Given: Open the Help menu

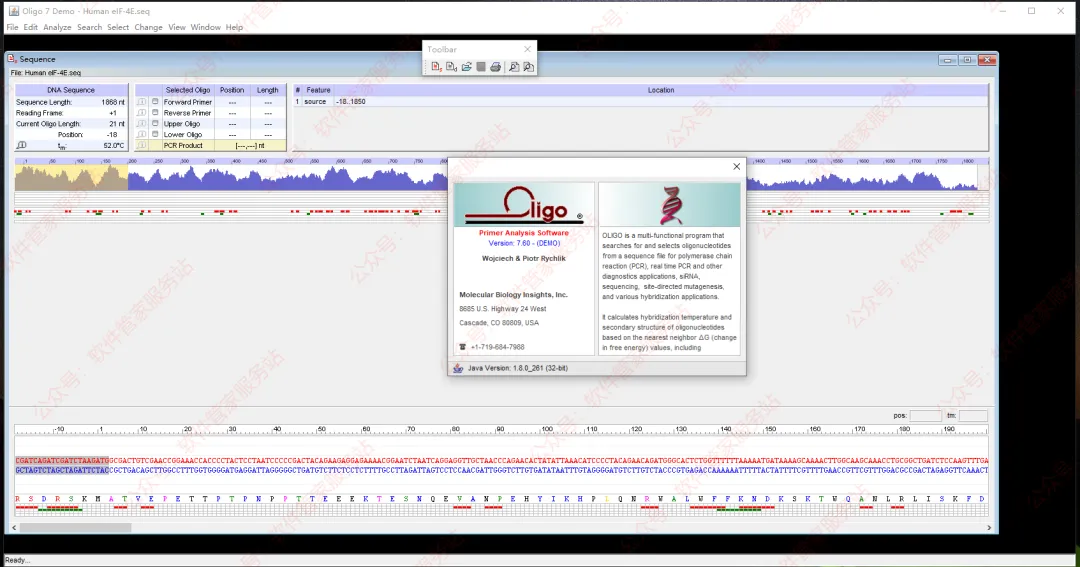Looking at the screenshot, I should [234, 28].
